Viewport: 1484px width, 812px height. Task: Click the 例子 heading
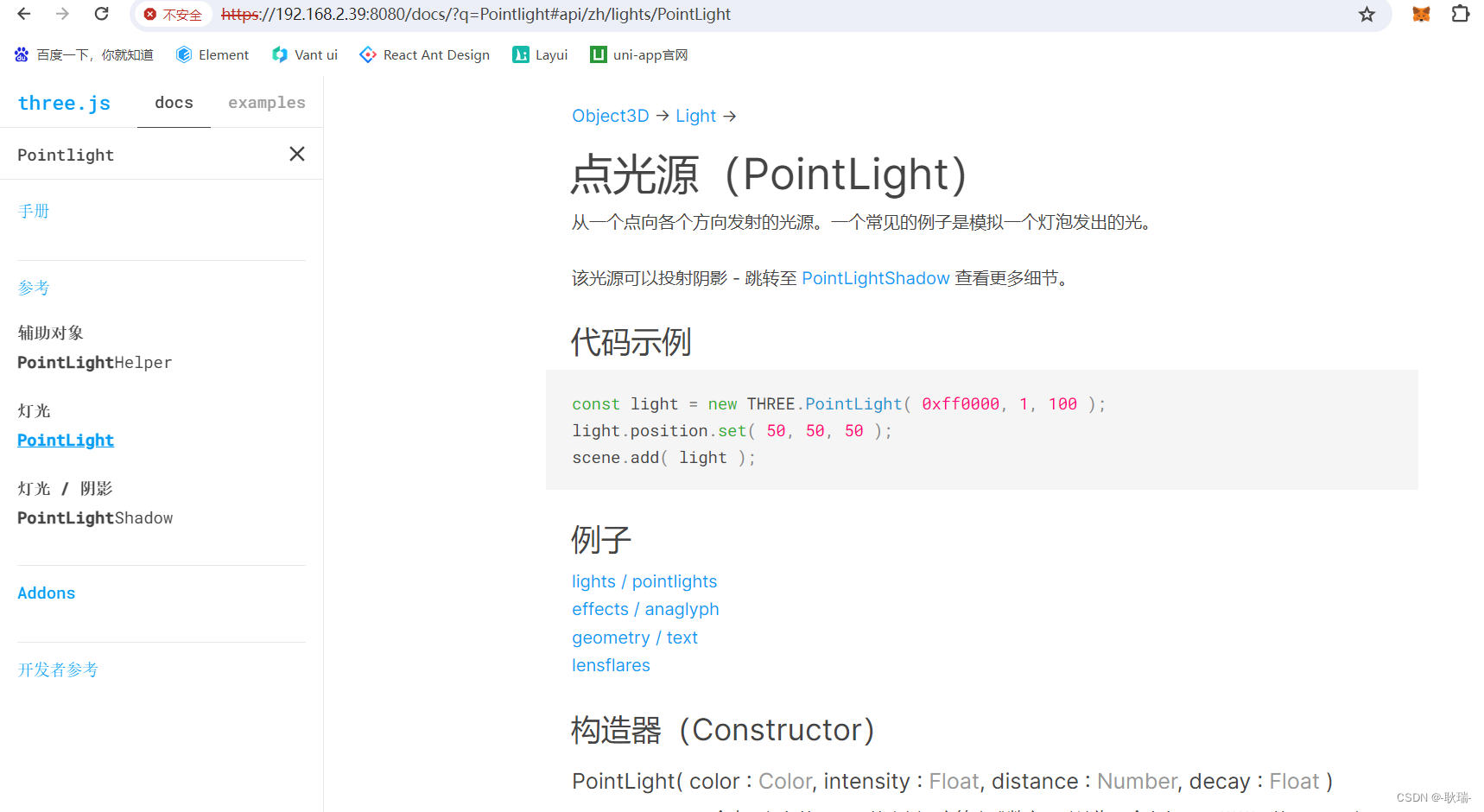tap(600, 540)
